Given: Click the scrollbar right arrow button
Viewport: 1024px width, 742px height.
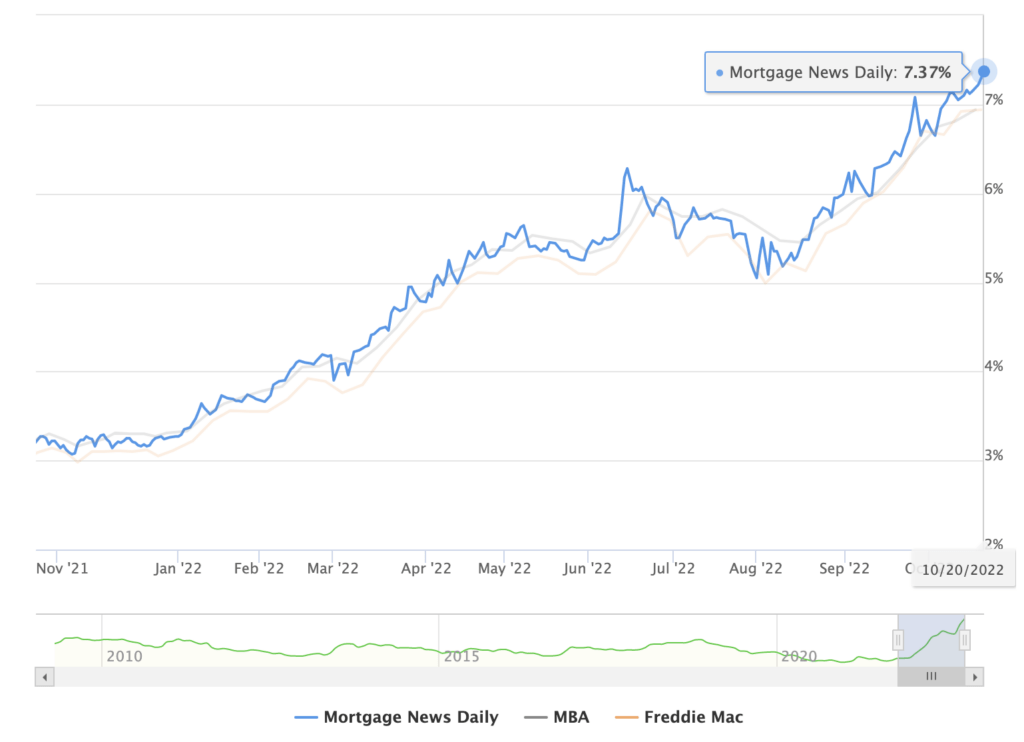Looking at the screenshot, I should tap(976, 677).
